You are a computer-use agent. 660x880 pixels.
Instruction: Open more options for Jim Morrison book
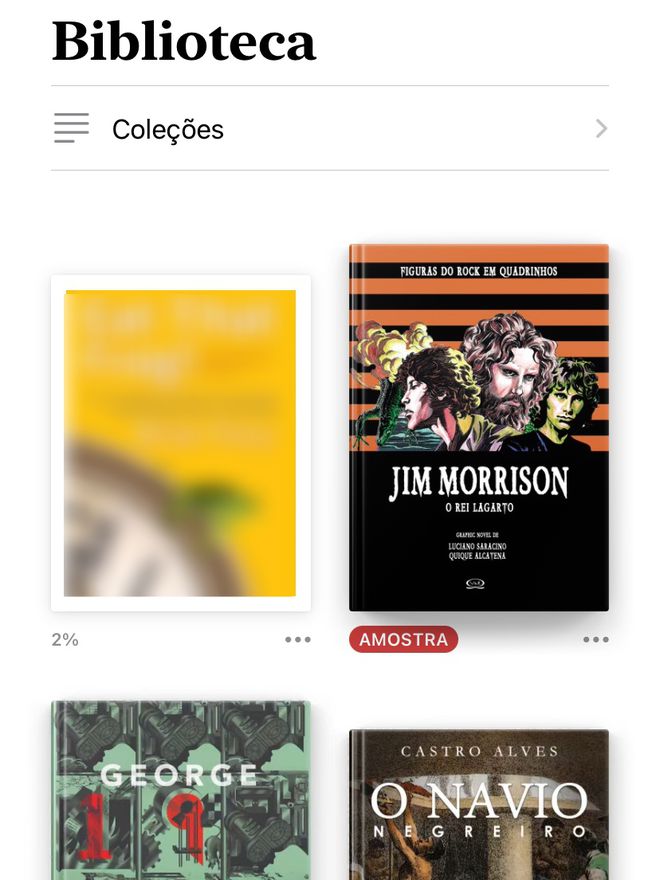pos(595,639)
